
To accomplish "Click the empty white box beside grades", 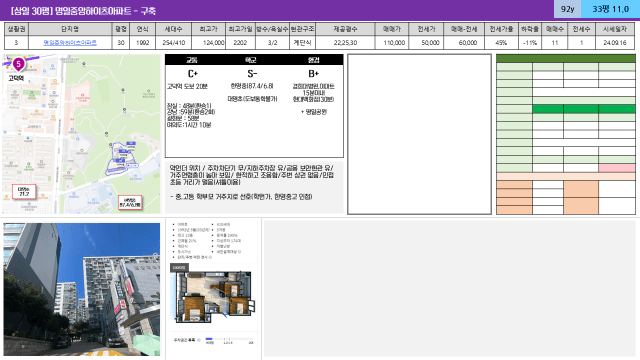I will coord(419,134).
